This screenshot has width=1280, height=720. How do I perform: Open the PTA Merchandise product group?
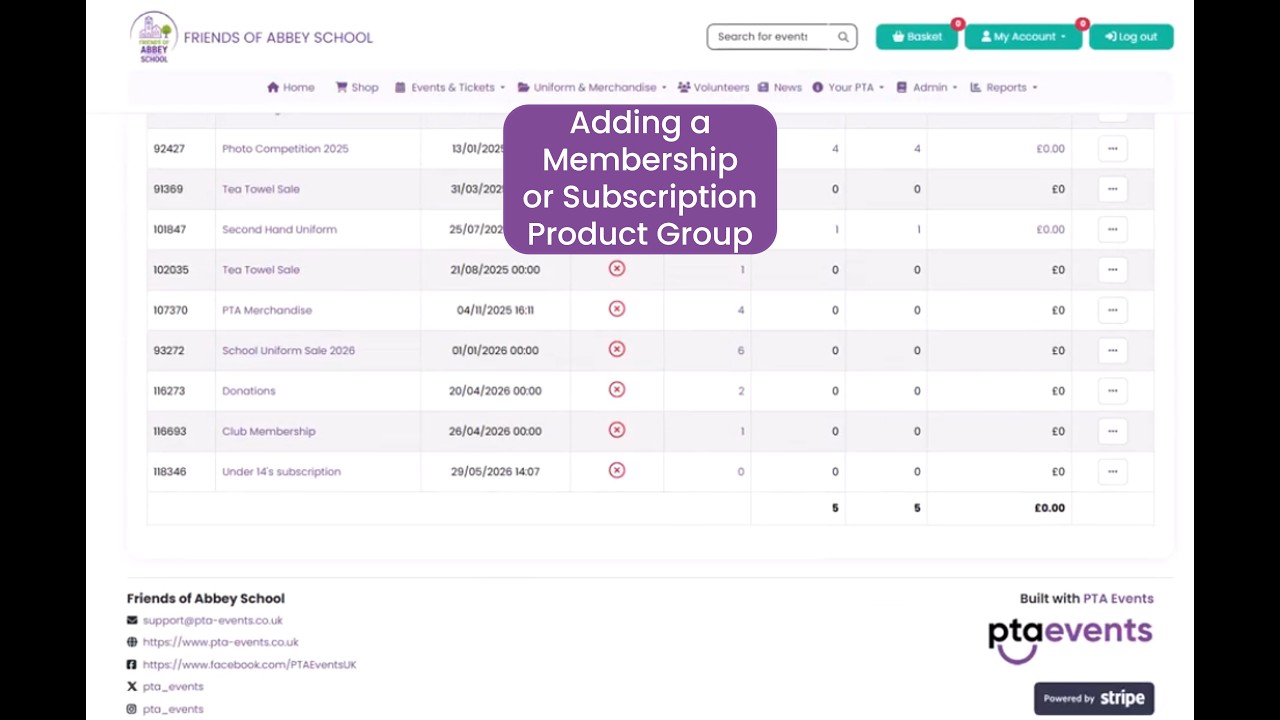click(267, 310)
